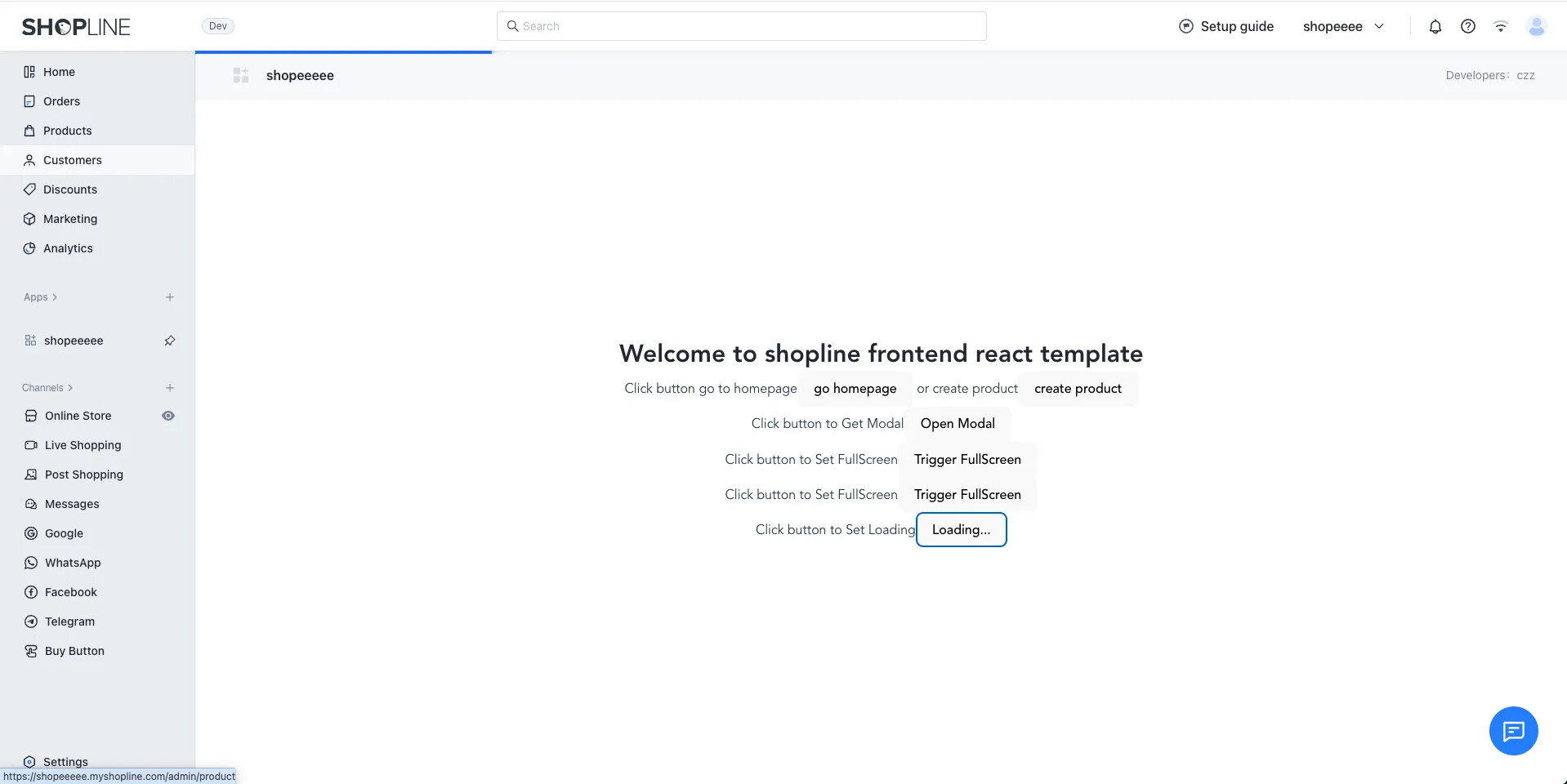Open the live chat support bubble
The width and height of the screenshot is (1567, 784).
(x=1513, y=730)
